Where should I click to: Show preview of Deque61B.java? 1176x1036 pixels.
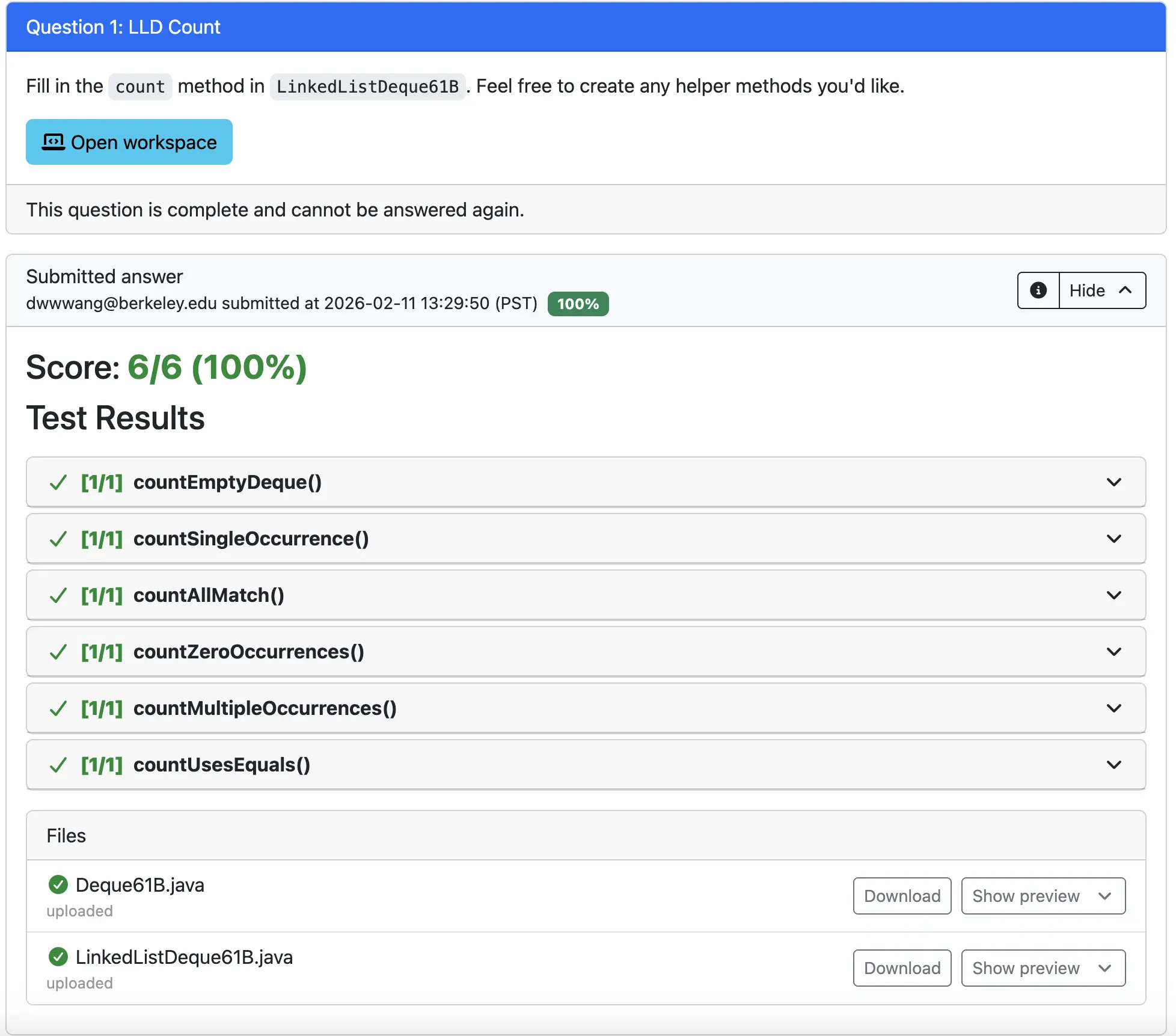coord(1043,896)
